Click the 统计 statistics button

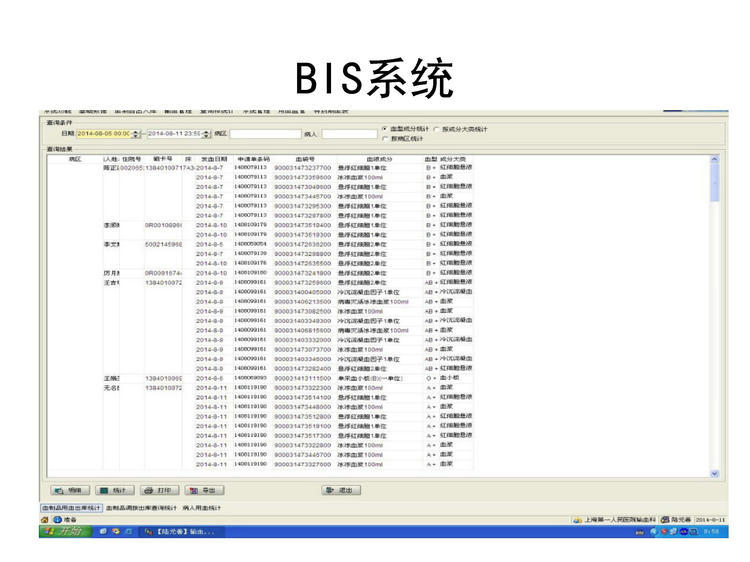tap(114, 490)
